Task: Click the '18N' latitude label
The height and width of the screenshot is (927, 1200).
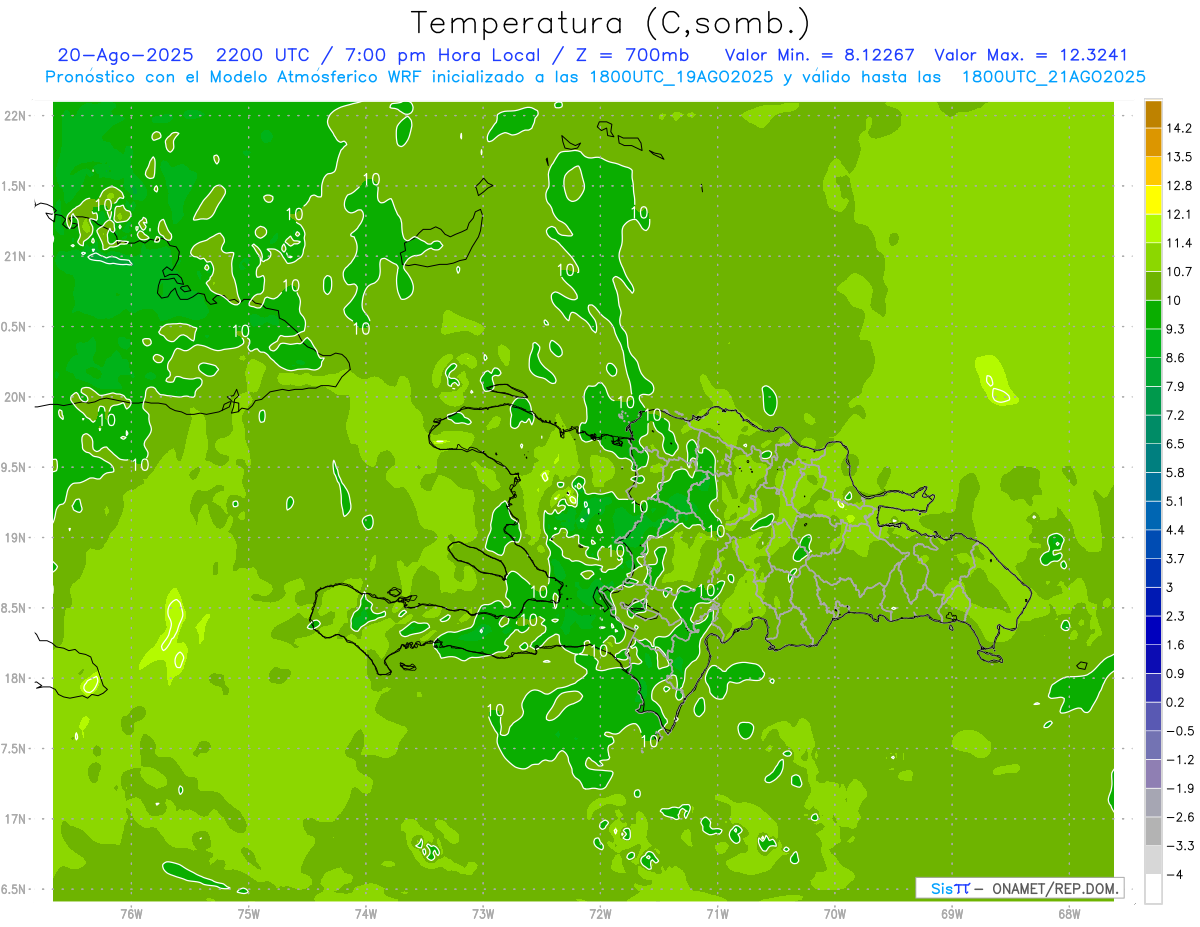Action: click(16, 678)
